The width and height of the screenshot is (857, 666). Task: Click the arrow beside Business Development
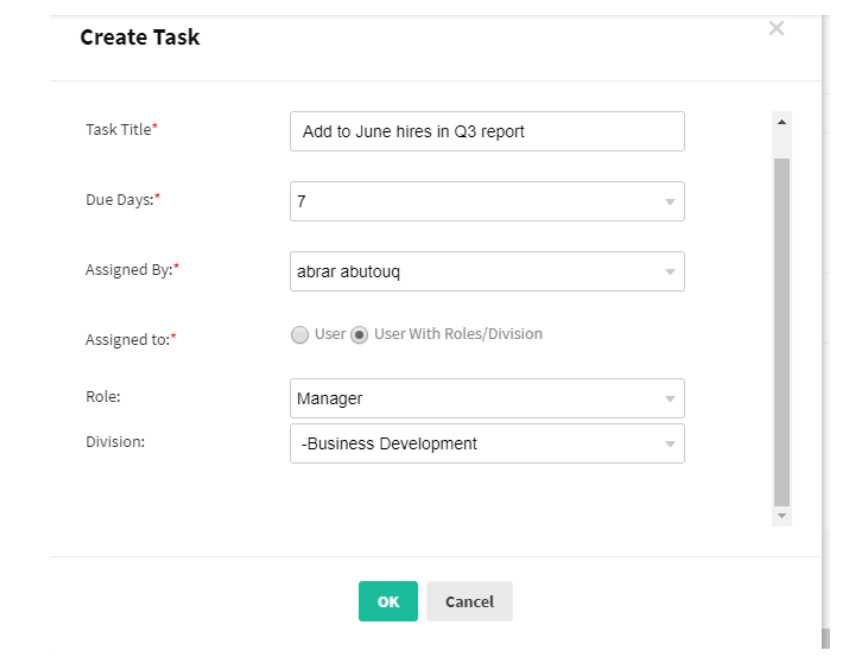(x=670, y=444)
